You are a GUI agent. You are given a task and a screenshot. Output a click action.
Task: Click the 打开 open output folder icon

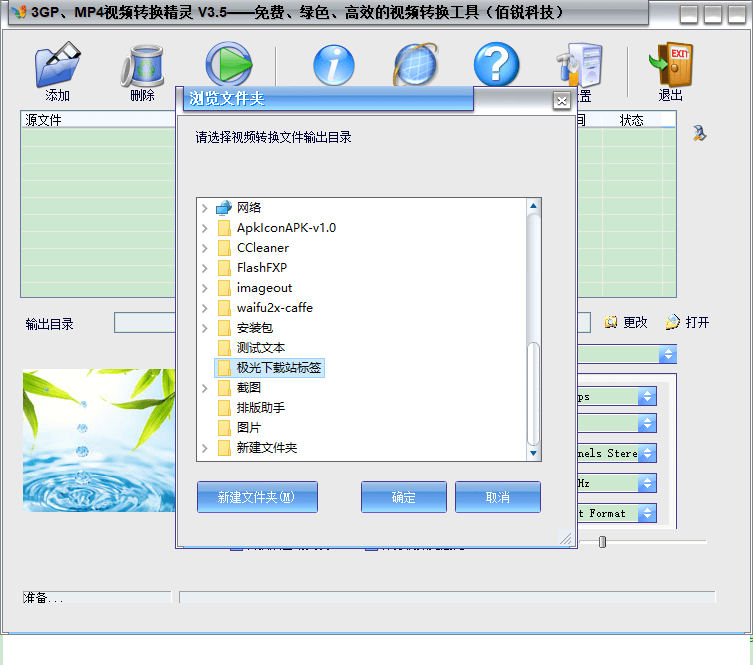(x=673, y=322)
